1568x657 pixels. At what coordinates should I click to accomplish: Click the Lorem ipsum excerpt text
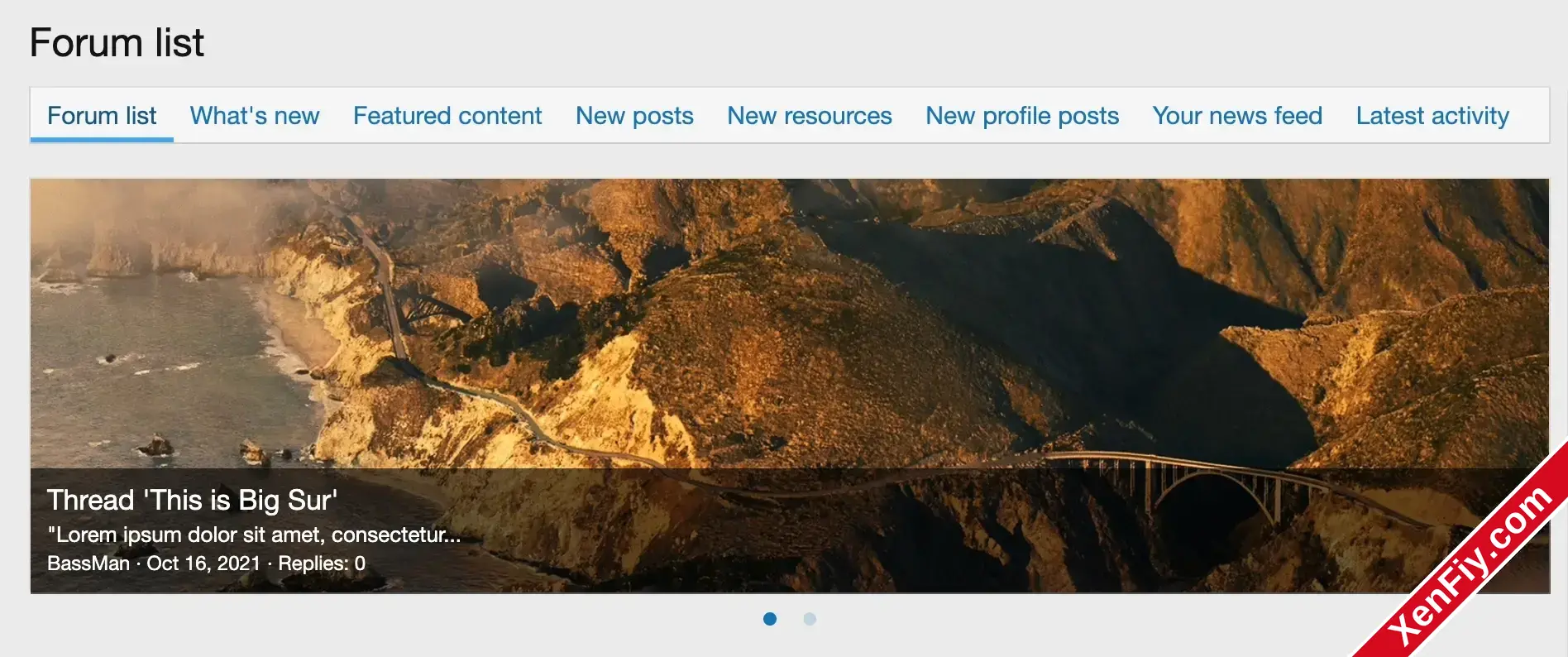tap(254, 535)
